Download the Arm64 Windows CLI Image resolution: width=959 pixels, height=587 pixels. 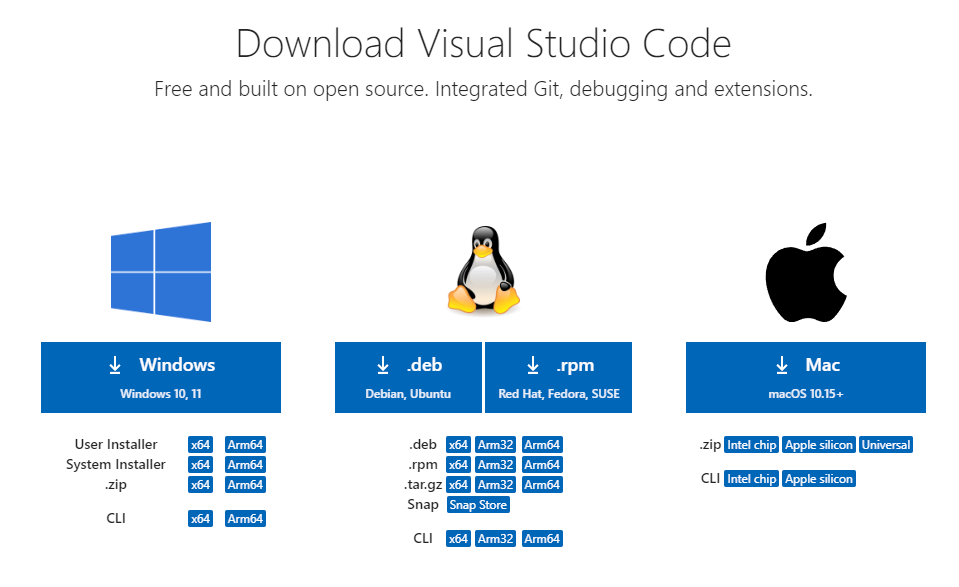pos(245,518)
